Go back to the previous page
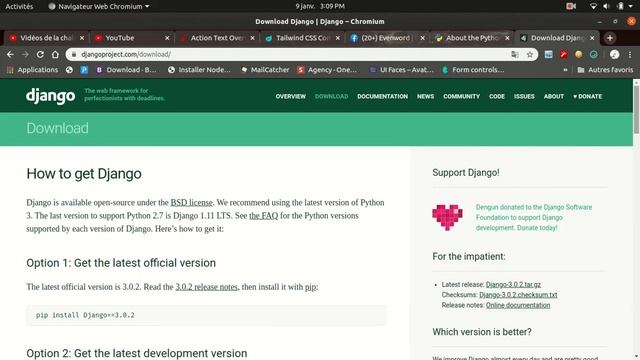The image size is (640, 360). coord(10,54)
